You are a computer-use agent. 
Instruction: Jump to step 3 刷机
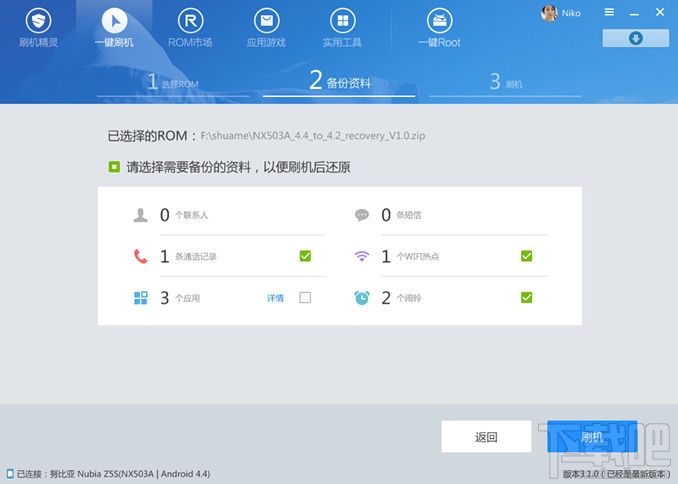(506, 82)
